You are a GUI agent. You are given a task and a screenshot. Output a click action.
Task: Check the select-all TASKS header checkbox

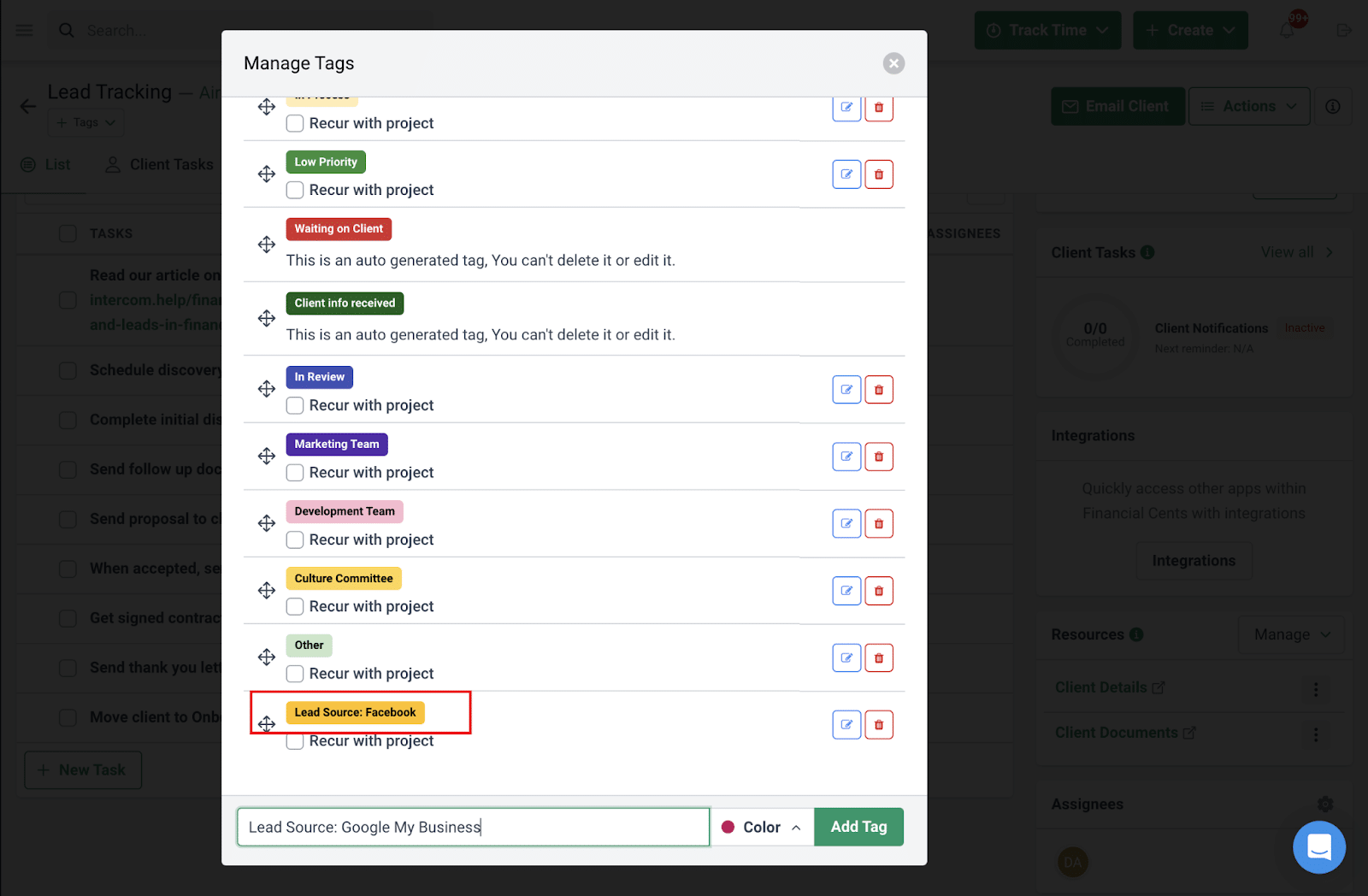pyautogui.click(x=68, y=233)
